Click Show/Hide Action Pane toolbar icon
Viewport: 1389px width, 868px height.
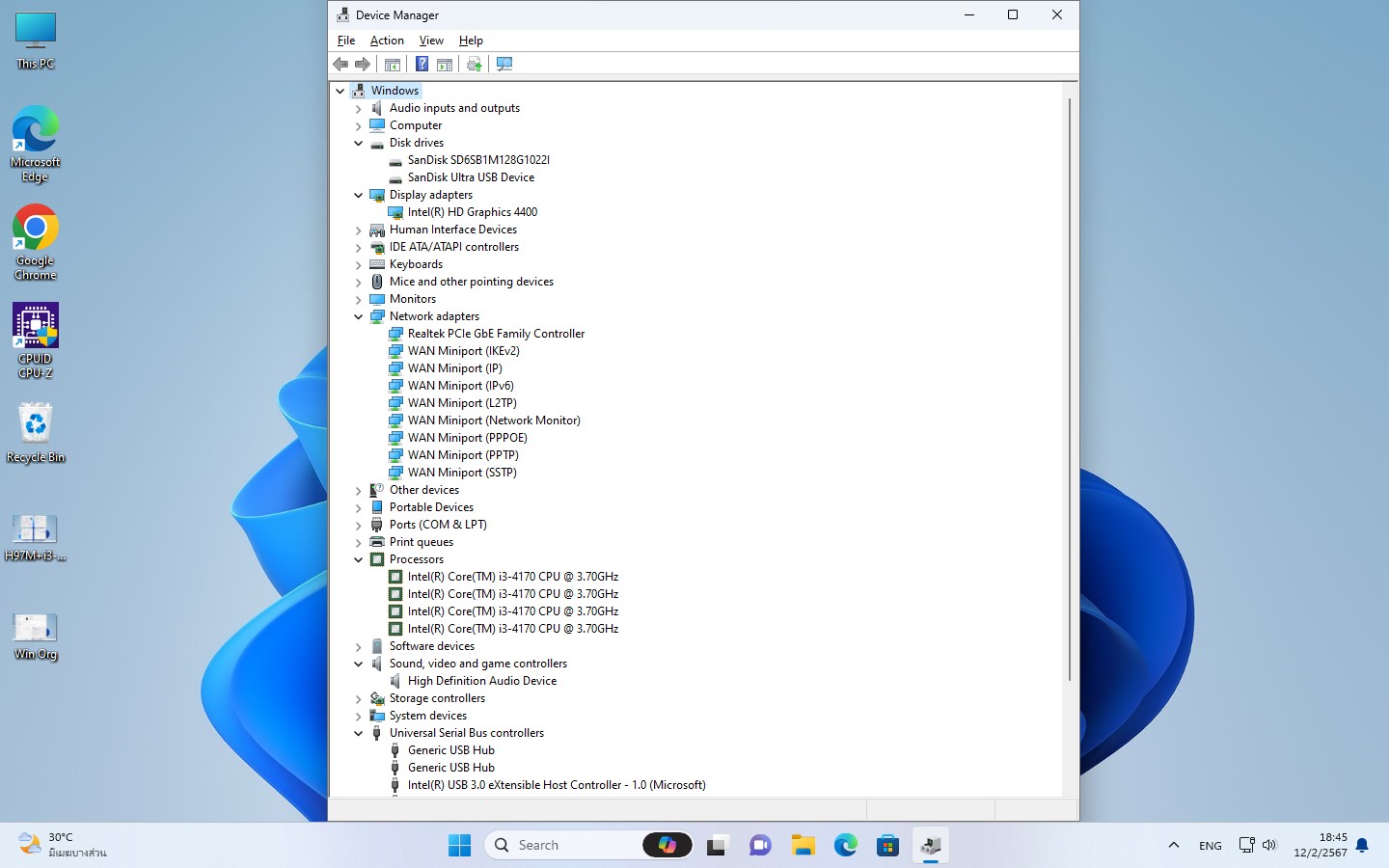tap(445, 65)
